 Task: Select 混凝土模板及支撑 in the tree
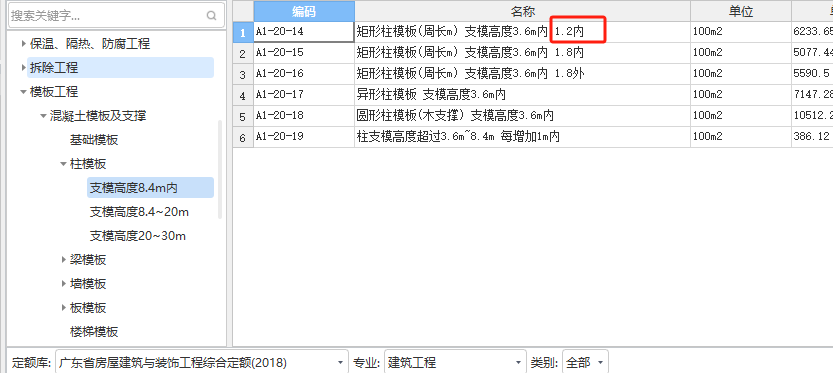click(98, 116)
